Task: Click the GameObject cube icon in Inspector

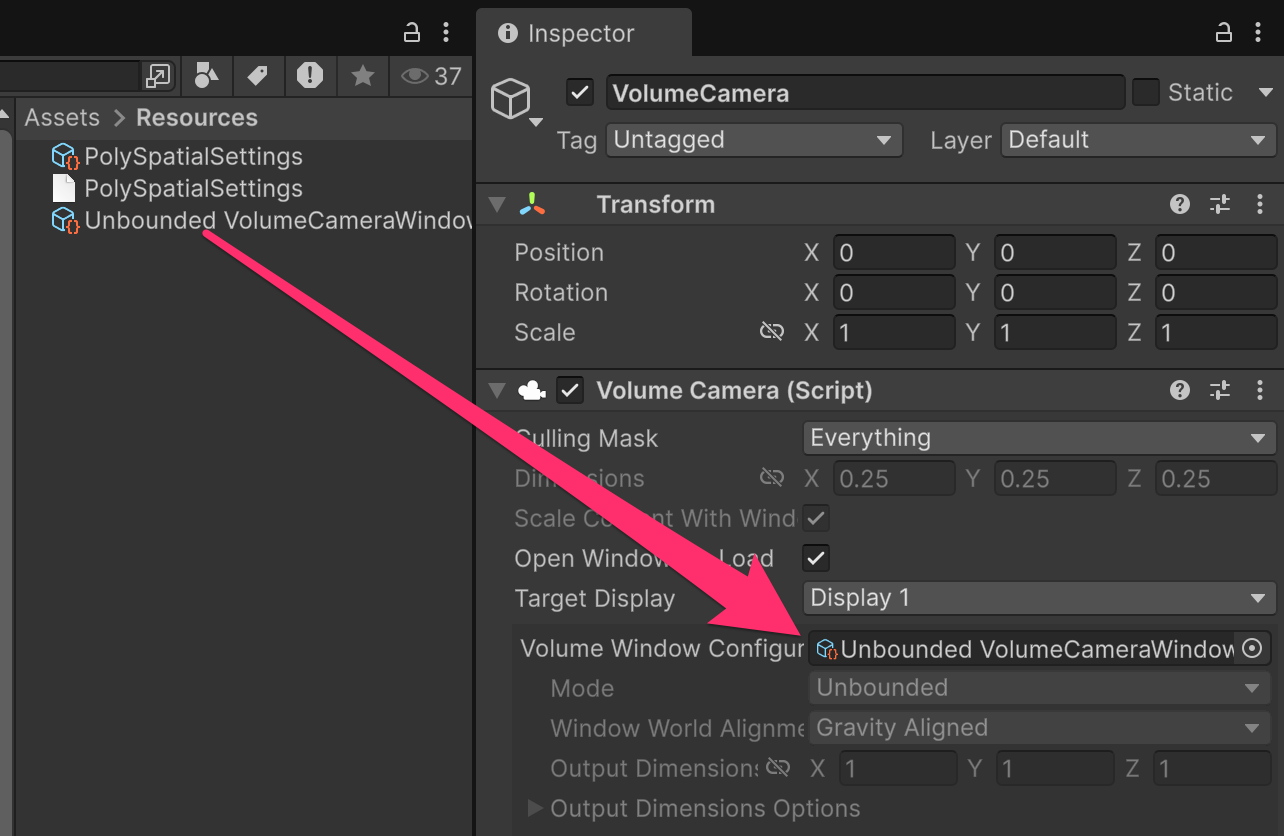Action: [510, 100]
